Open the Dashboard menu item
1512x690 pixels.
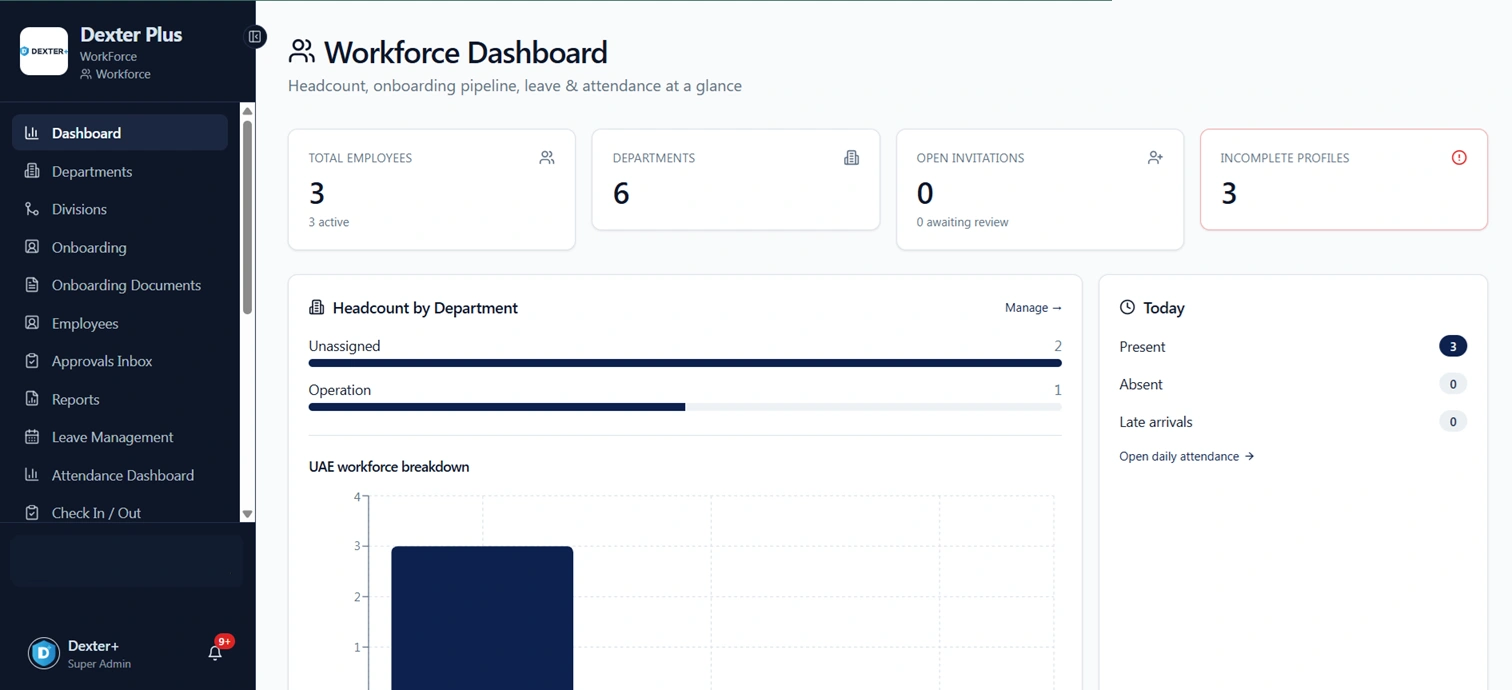(120, 133)
